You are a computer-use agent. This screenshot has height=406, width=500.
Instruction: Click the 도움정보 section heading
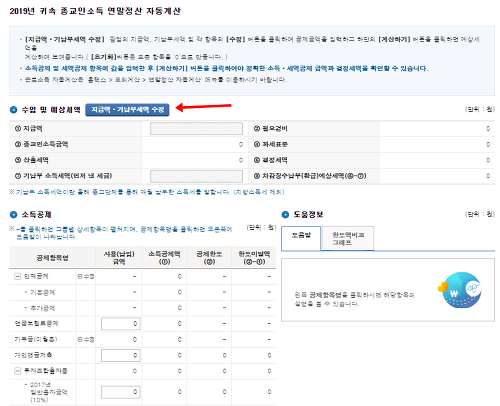[x=308, y=215]
